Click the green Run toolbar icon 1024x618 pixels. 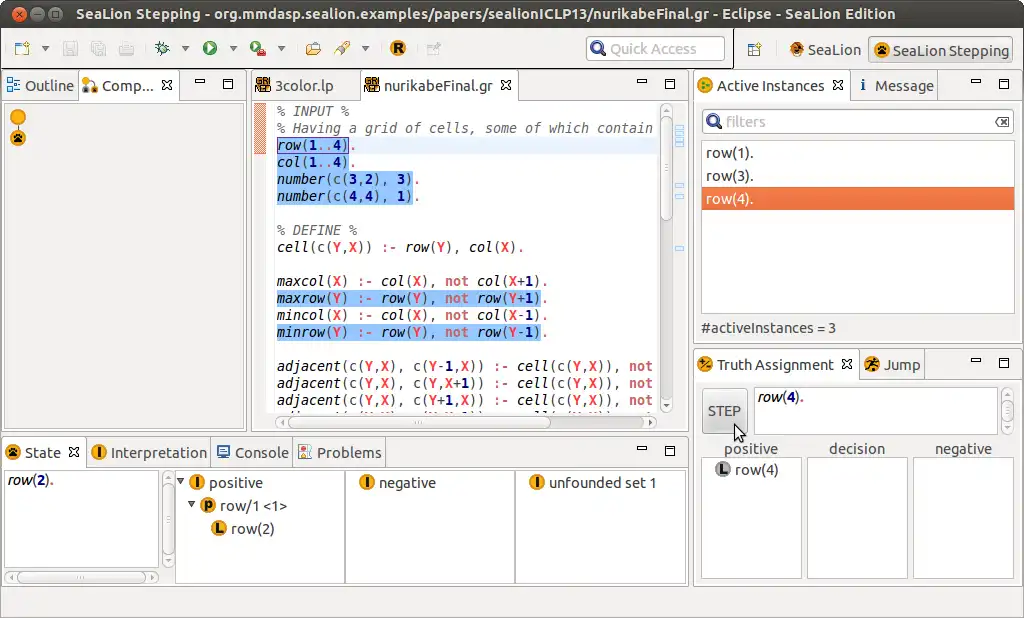click(210, 48)
